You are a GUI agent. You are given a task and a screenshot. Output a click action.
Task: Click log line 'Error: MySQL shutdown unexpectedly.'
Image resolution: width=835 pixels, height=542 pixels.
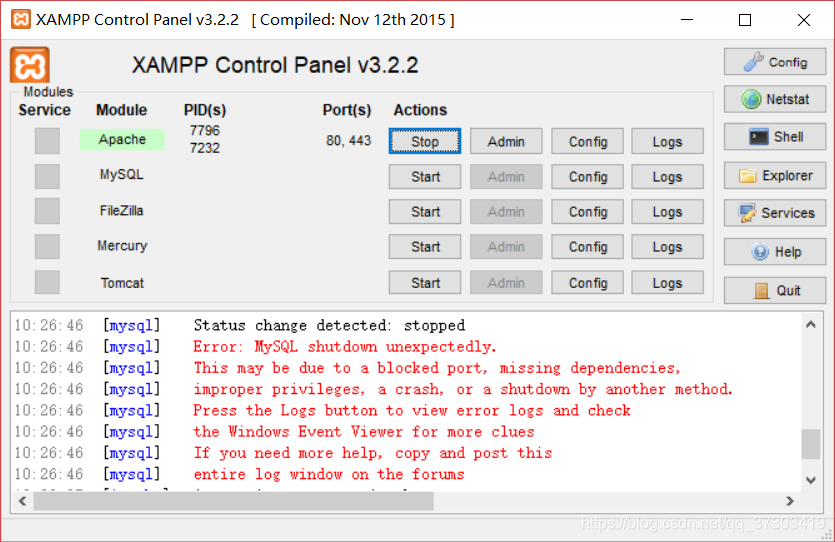[345, 347]
